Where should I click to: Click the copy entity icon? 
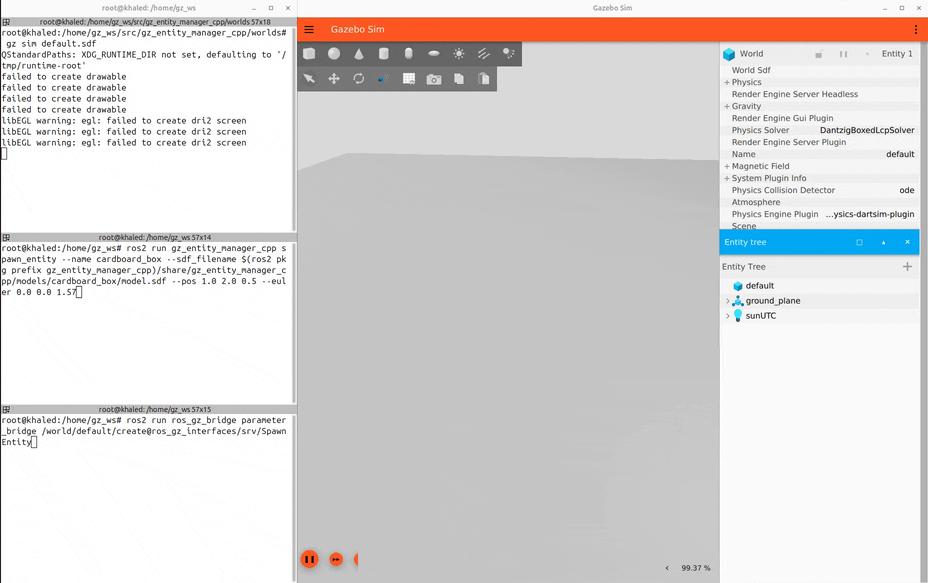tap(459, 79)
